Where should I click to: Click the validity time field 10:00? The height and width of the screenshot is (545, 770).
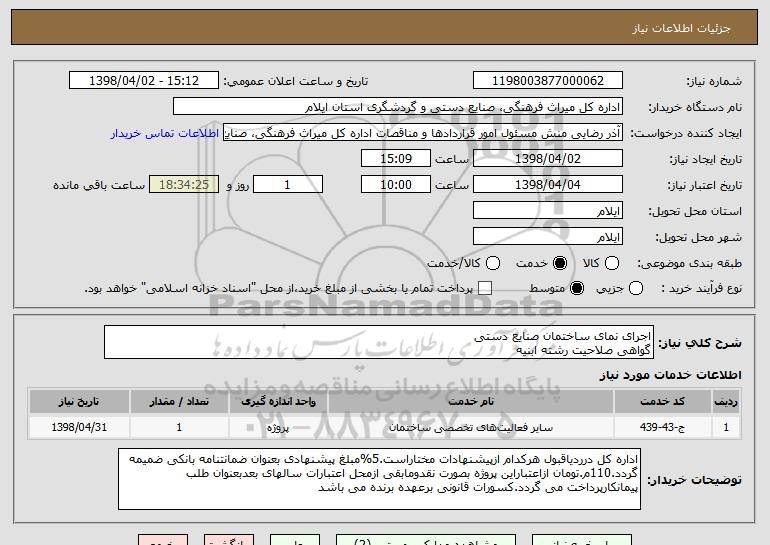click(396, 185)
